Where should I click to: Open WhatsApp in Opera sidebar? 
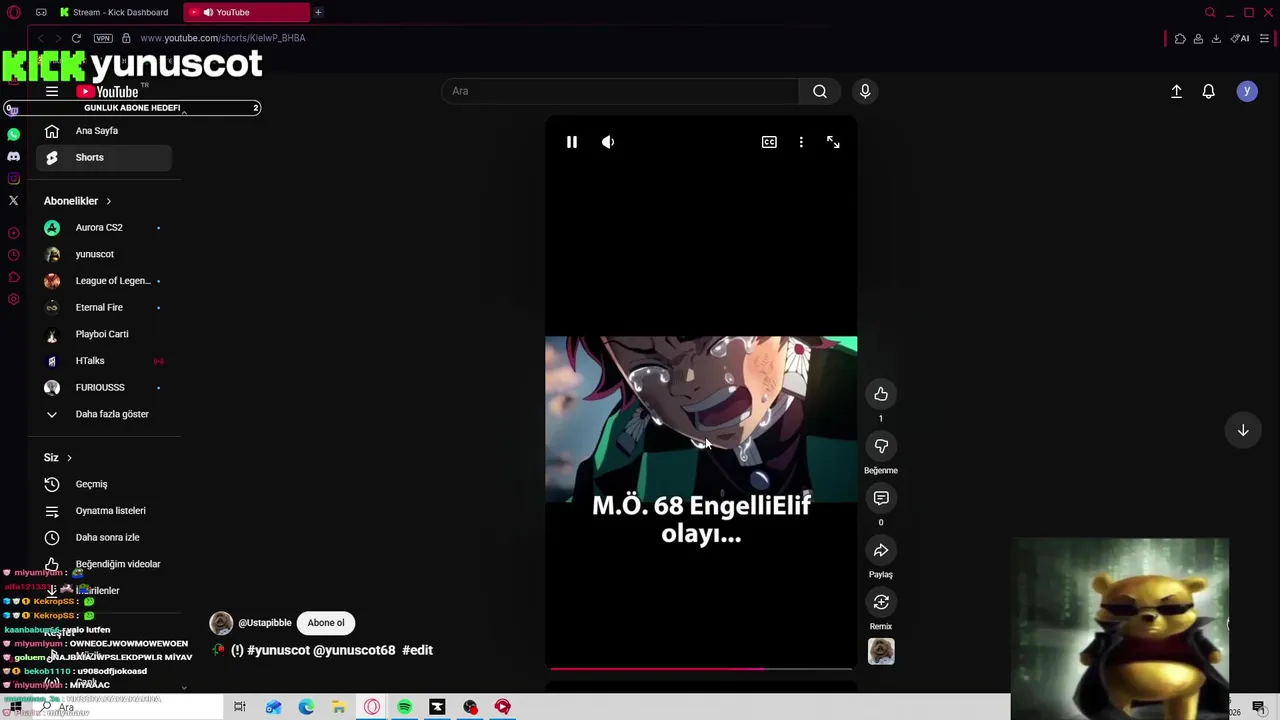(13, 134)
